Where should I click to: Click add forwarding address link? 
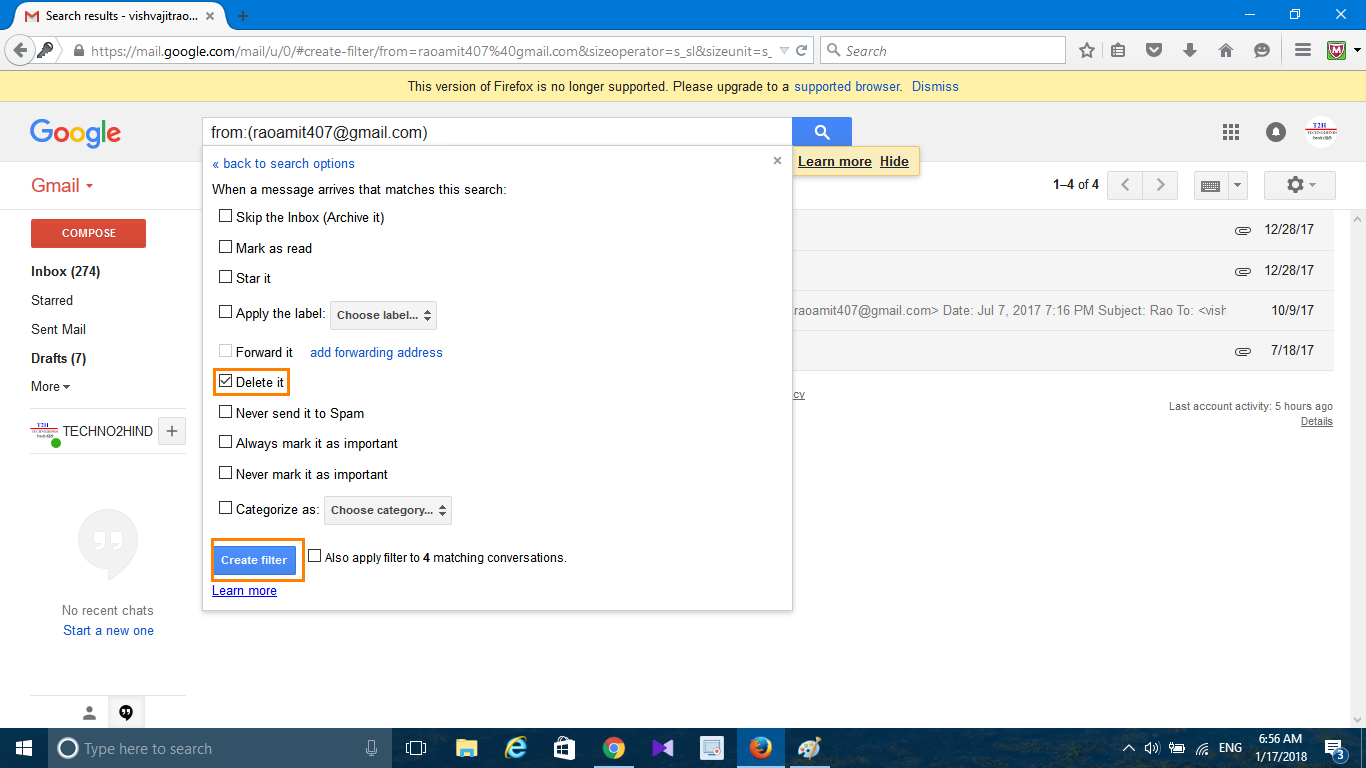pos(376,352)
